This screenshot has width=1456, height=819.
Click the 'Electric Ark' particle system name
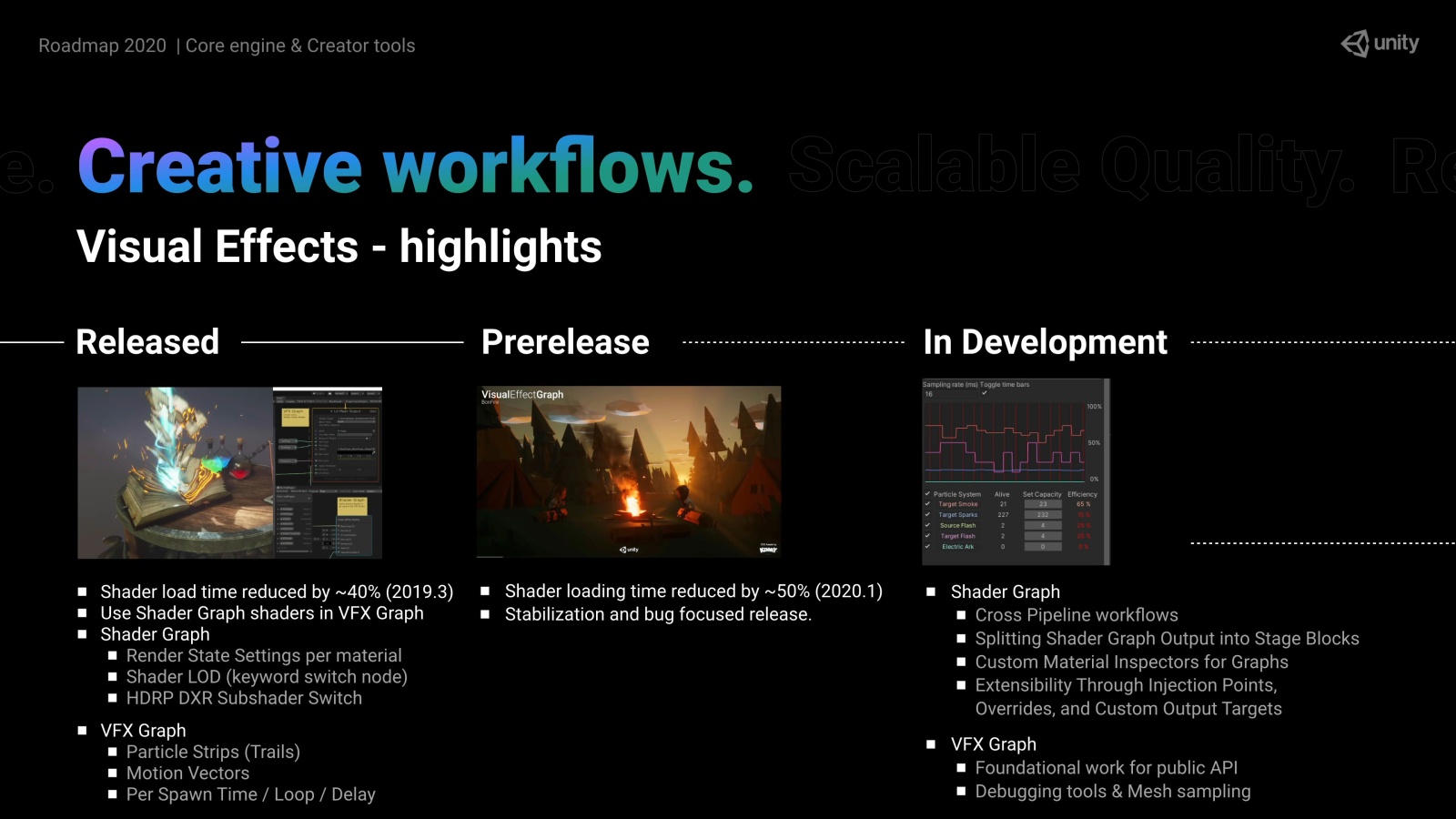click(957, 547)
